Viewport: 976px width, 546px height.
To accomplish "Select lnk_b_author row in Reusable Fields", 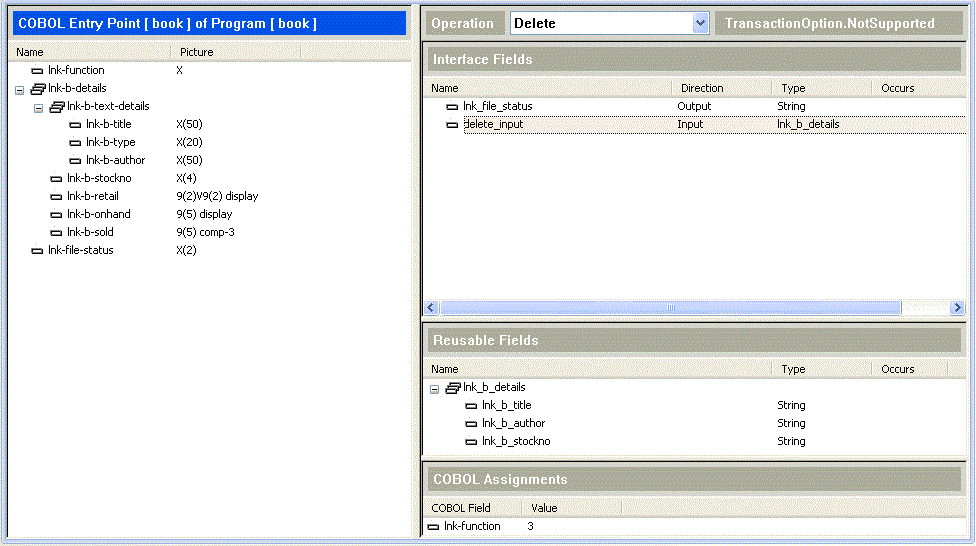I will coord(513,424).
